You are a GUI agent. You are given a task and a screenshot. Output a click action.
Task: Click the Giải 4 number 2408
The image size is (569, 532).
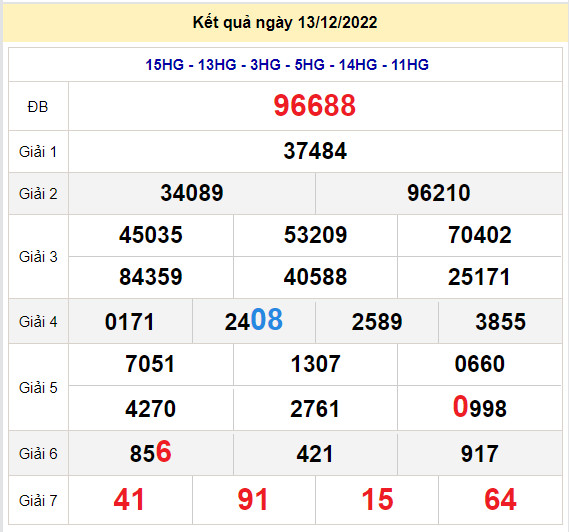[254, 320]
